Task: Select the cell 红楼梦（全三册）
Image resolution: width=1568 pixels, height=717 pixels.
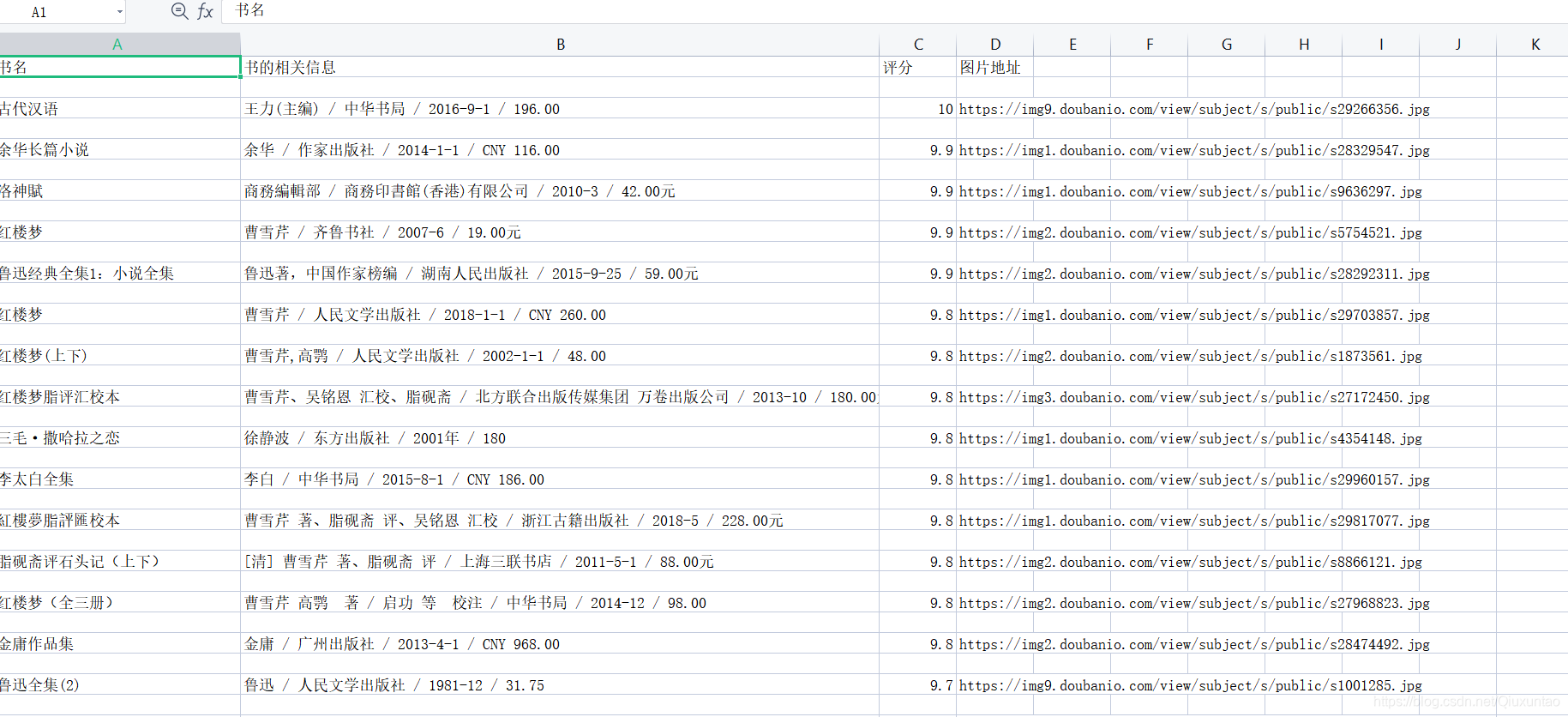Action: pos(120,602)
